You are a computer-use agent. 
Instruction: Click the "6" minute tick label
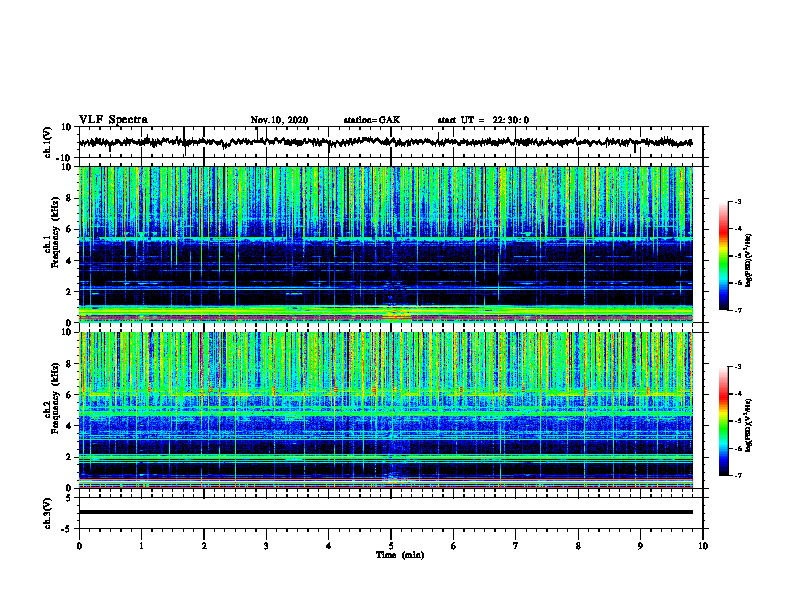coord(454,546)
